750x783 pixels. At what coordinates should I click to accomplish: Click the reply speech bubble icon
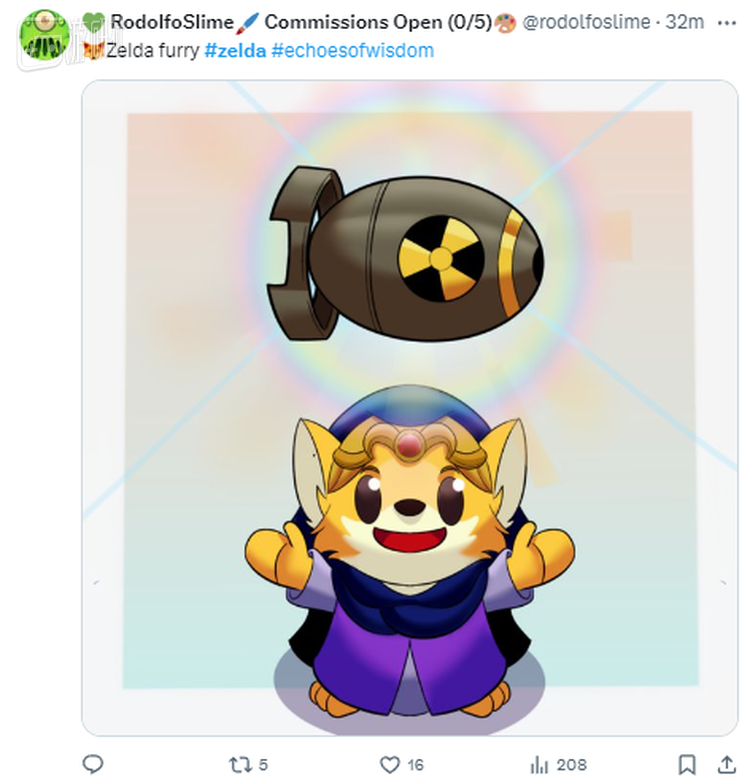pos(92,764)
